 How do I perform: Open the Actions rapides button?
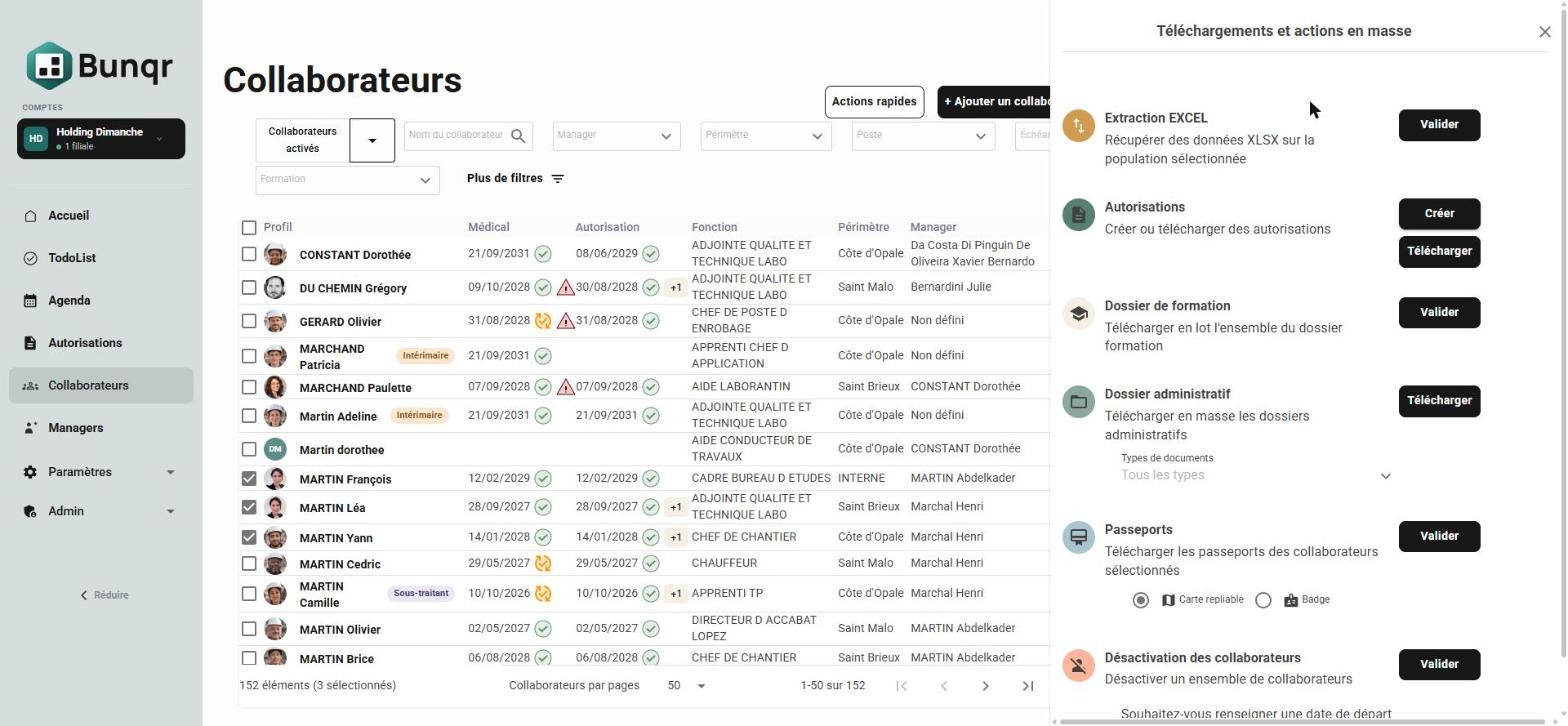[x=874, y=102]
